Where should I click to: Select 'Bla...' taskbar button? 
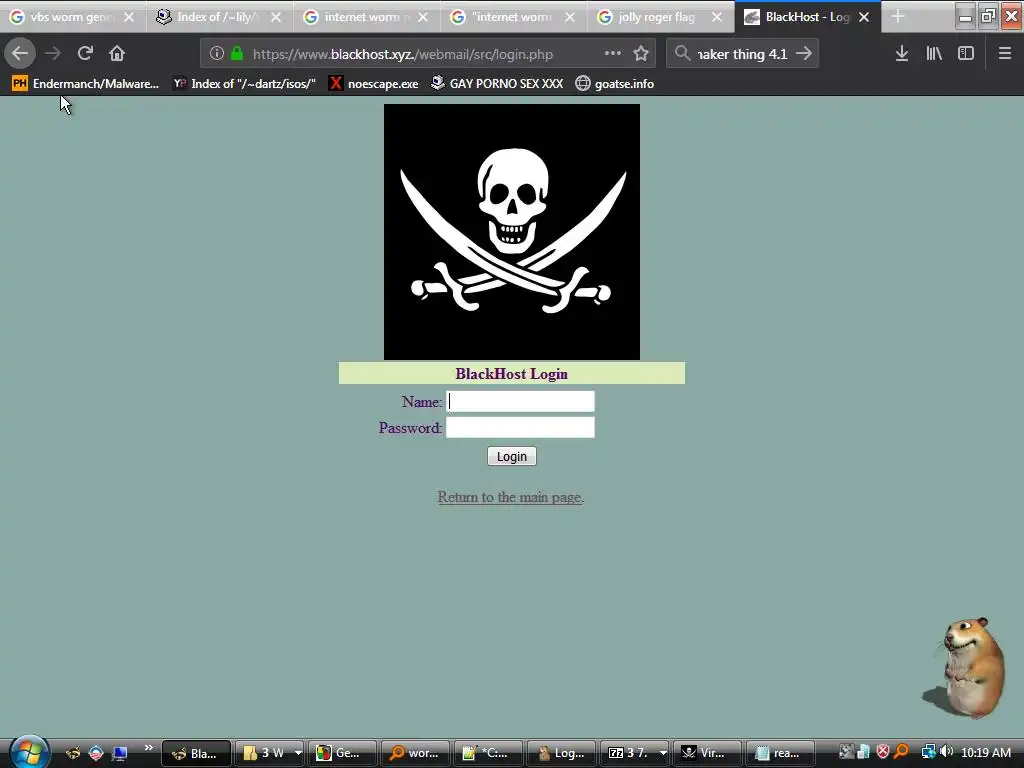196,753
